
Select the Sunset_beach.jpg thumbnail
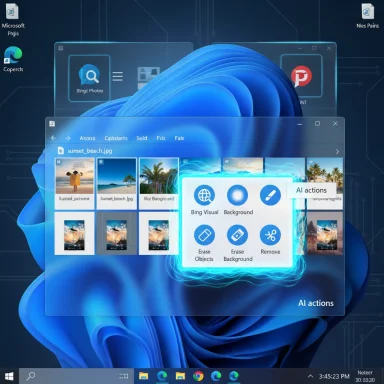click(117, 183)
